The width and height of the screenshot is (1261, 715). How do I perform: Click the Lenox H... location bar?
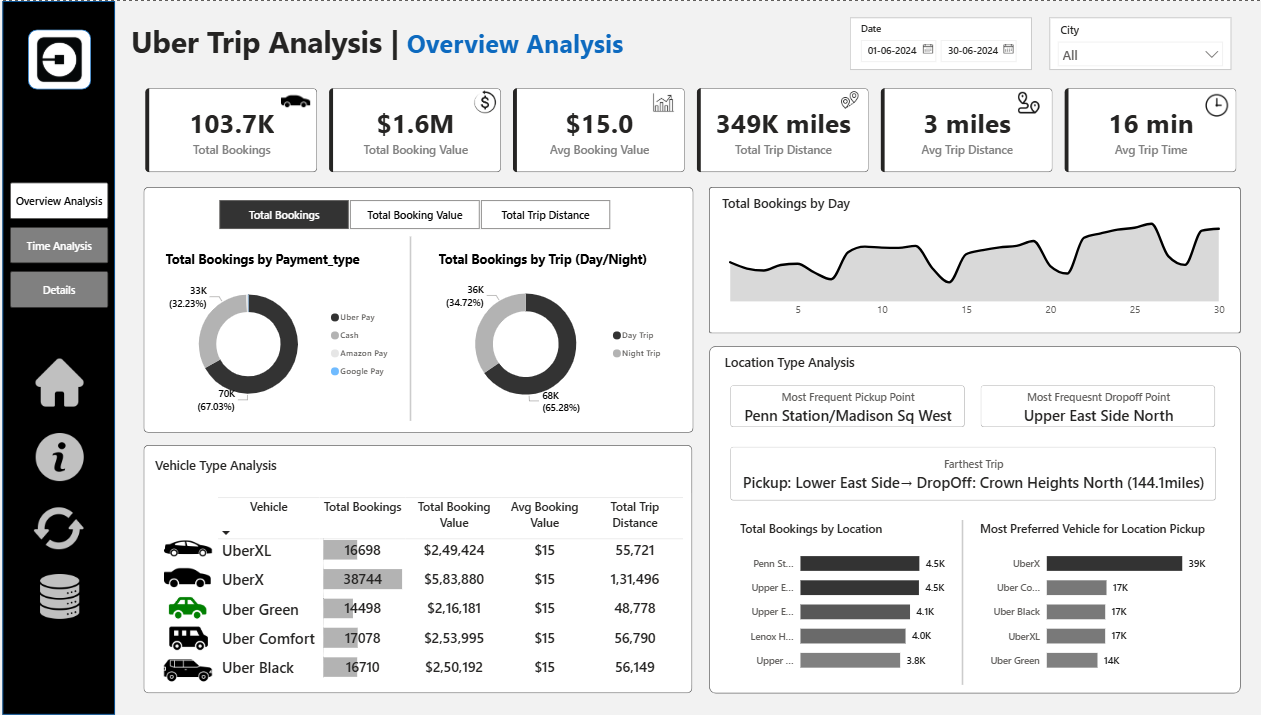(x=852, y=636)
